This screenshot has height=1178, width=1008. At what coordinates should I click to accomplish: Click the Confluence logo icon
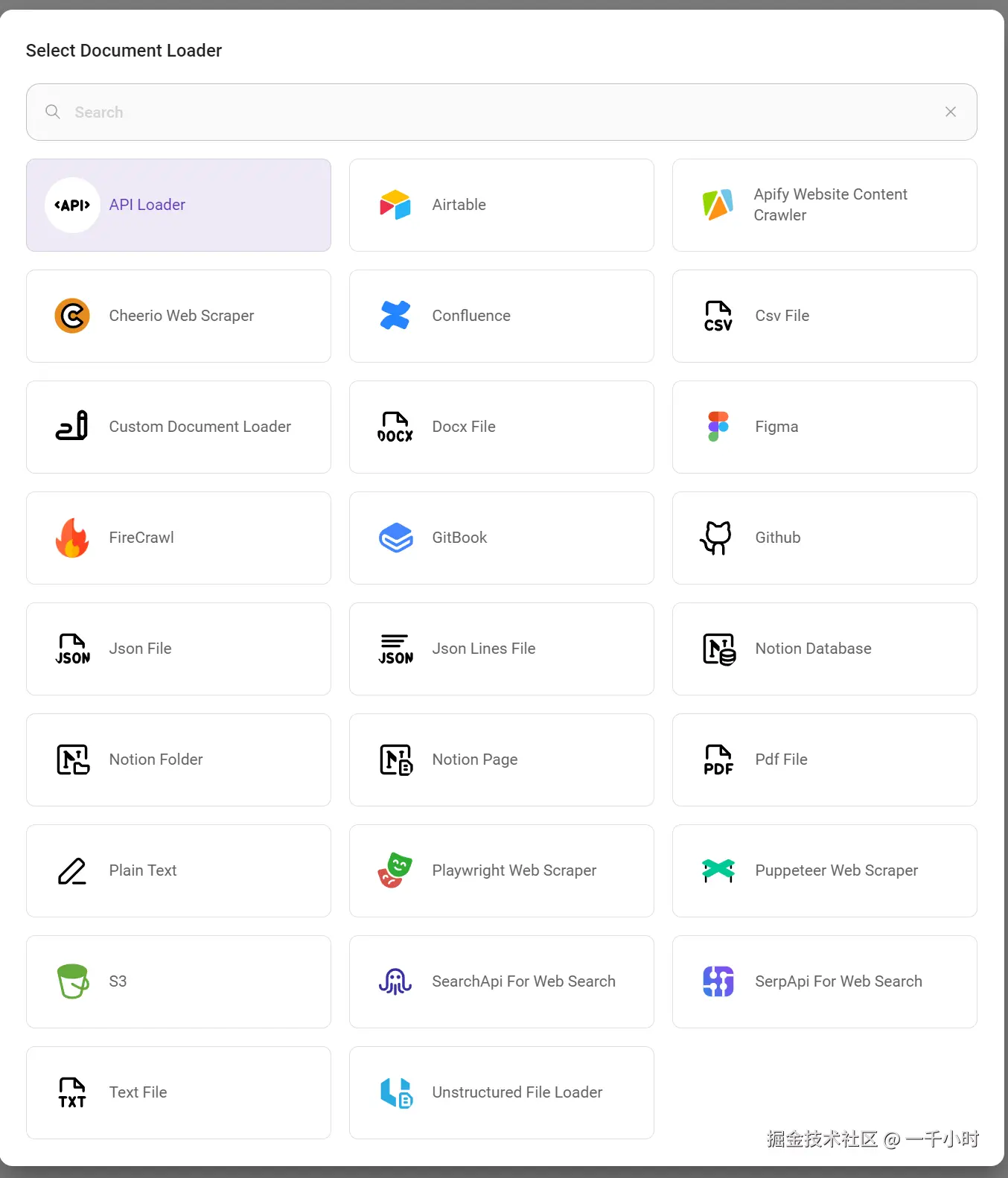point(395,316)
